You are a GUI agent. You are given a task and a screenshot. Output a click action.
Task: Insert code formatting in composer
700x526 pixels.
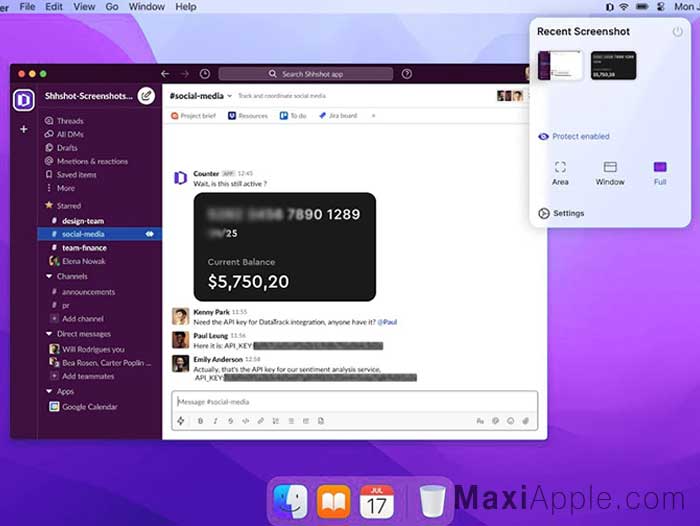point(246,421)
